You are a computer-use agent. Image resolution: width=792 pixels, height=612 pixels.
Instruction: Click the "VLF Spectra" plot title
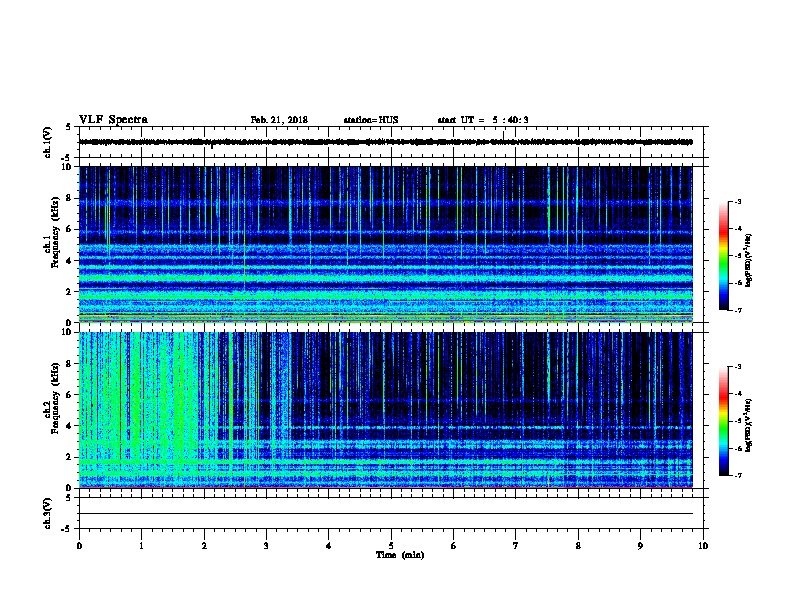tap(113, 120)
